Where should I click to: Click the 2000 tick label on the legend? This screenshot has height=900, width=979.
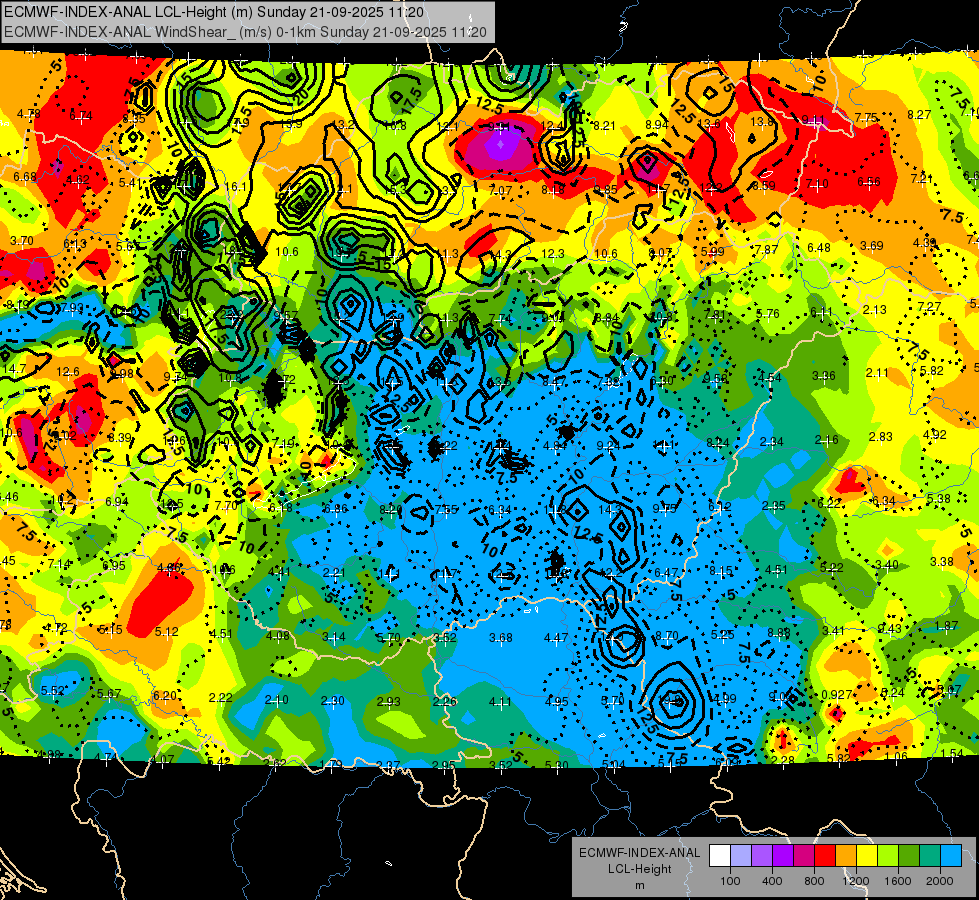click(x=939, y=880)
